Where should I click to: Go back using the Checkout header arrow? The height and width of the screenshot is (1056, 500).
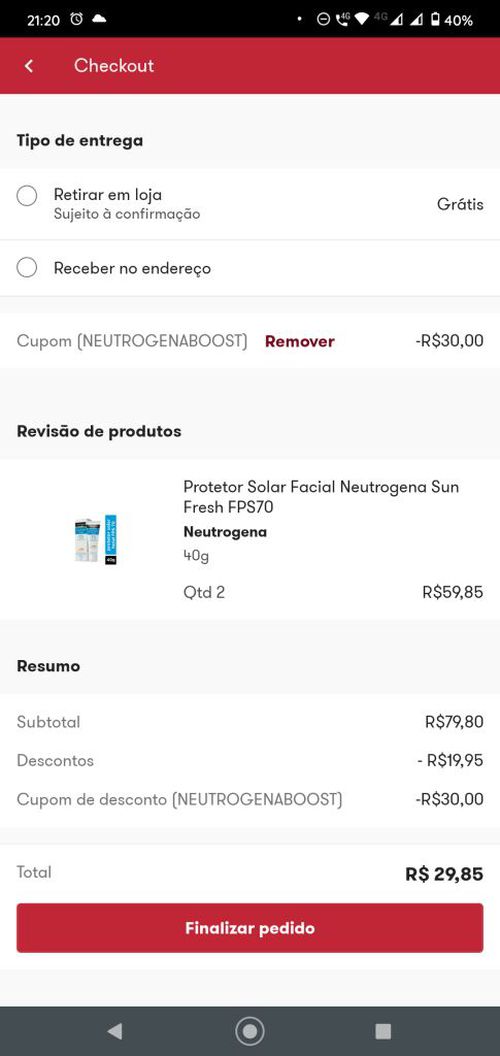pyautogui.click(x=28, y=66)
